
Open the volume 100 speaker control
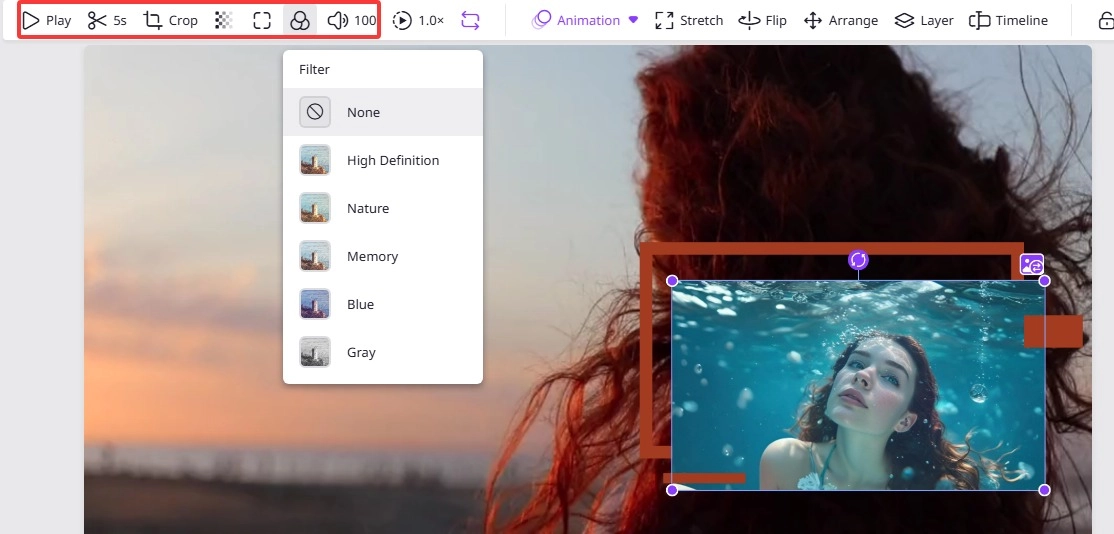352,21
